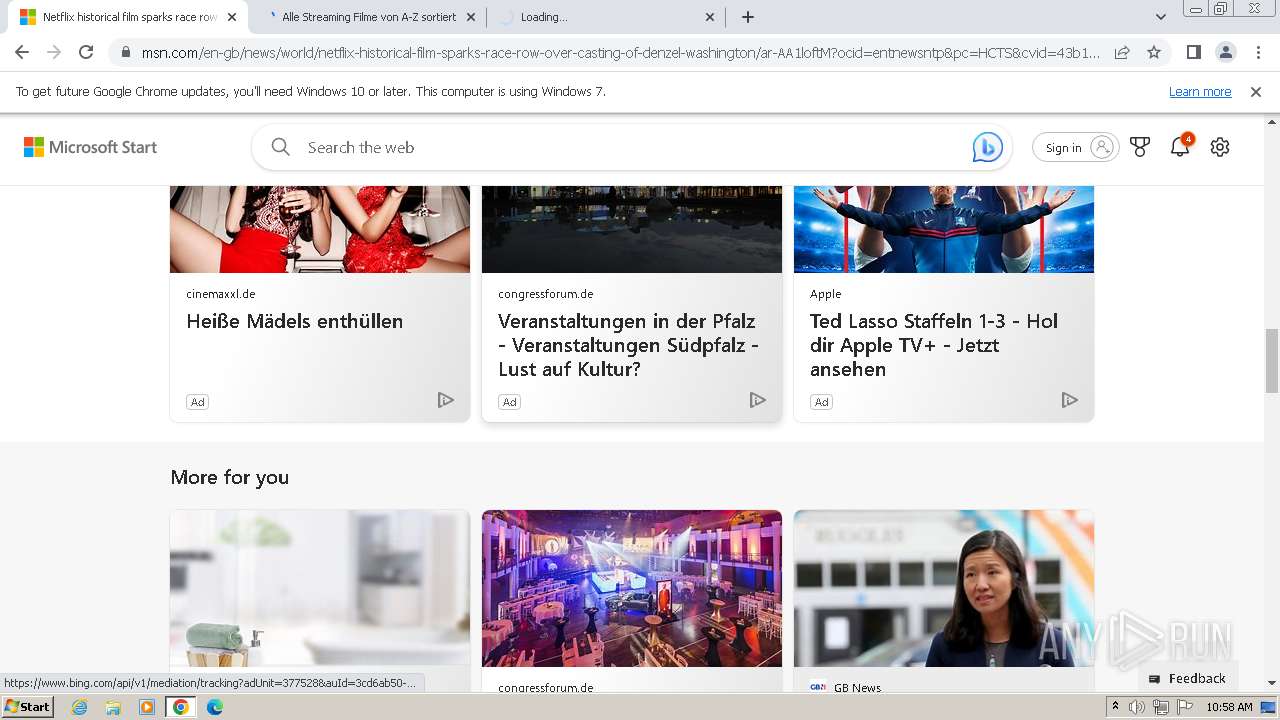Click the Ted Lasso ad image
The image size is (1280, 720).
944,229
